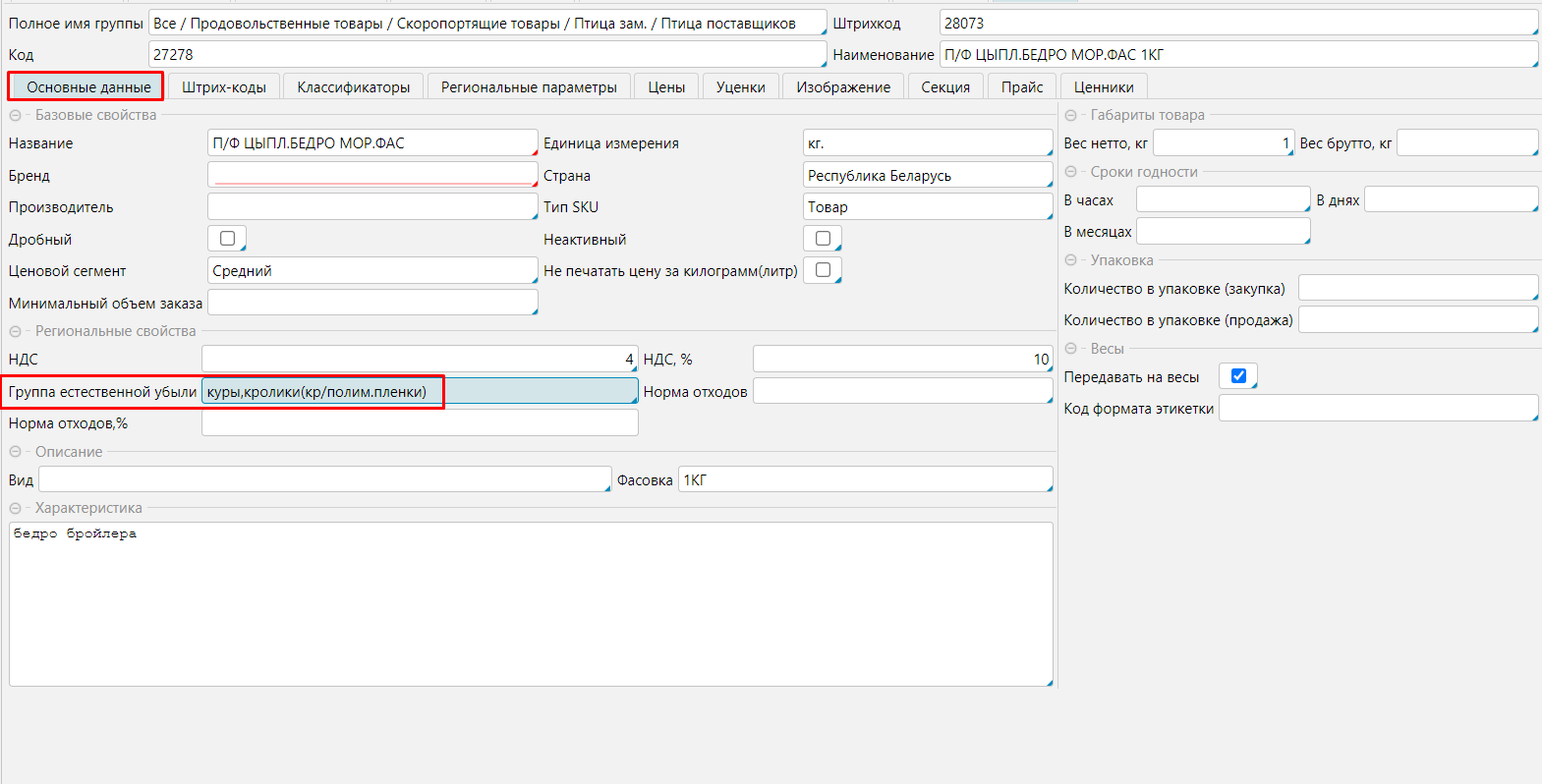Collapse the Упаковка section

coord(1071,261)
